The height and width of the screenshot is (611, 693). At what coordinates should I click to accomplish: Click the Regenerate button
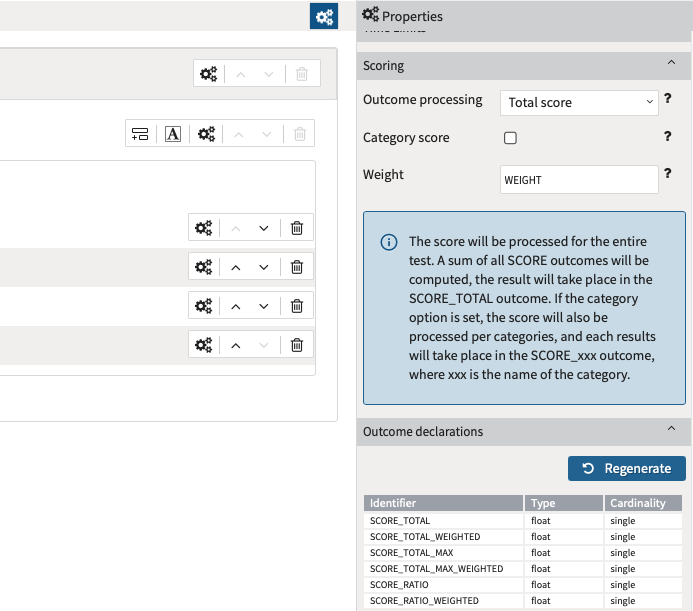pyautogui.click(x=627, y=469)
